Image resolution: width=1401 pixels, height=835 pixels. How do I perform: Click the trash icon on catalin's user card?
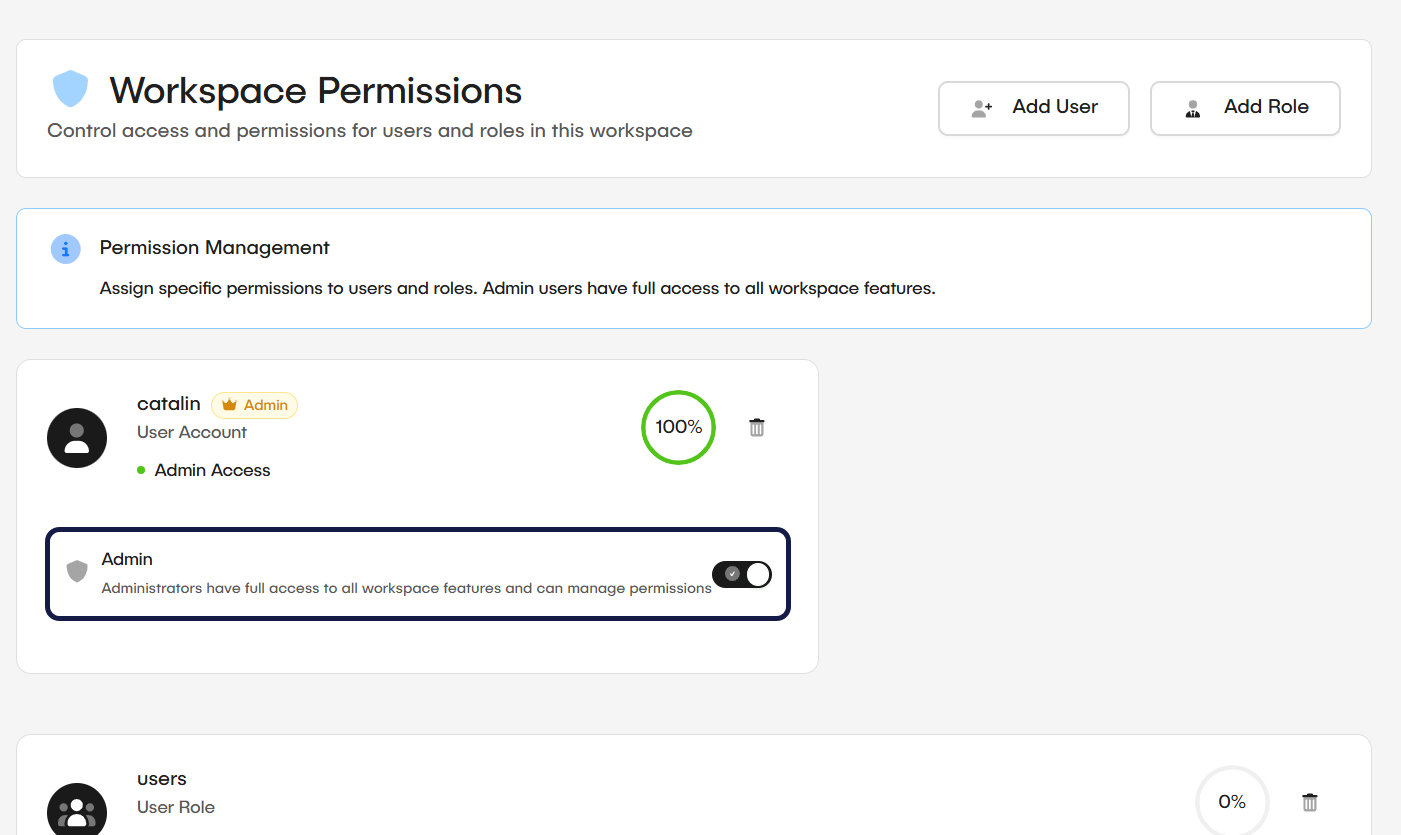click(756, 427)
